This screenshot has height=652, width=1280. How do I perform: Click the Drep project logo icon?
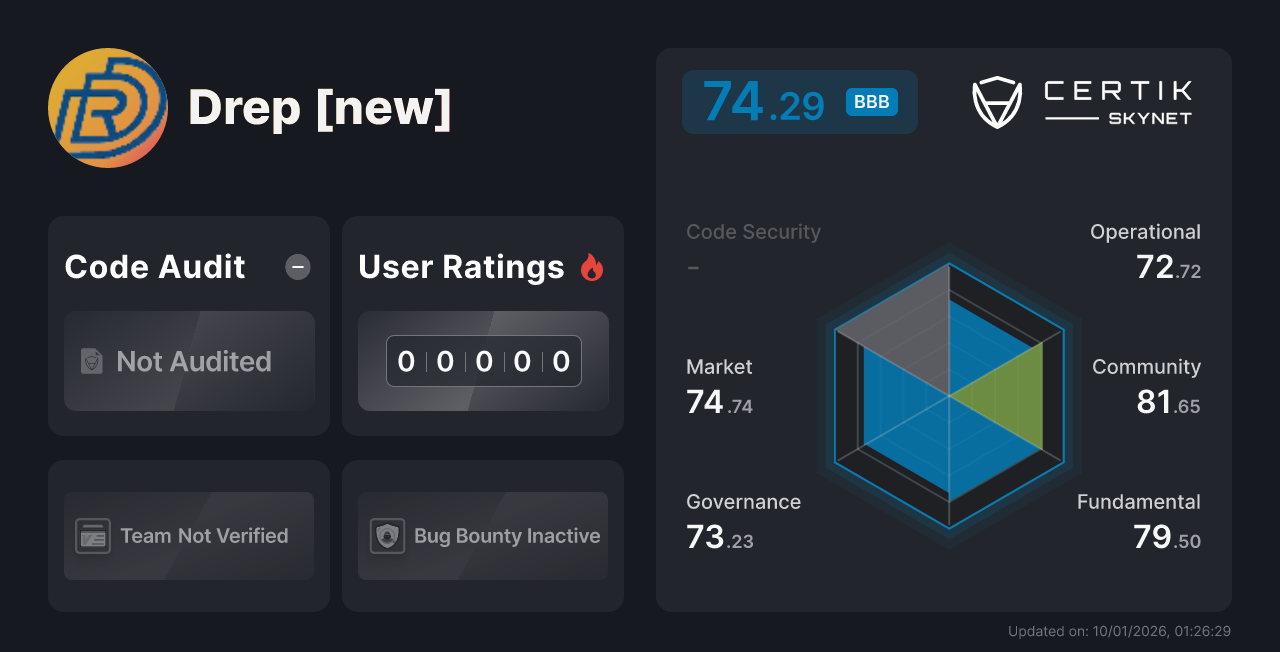[x=107, y=107]
